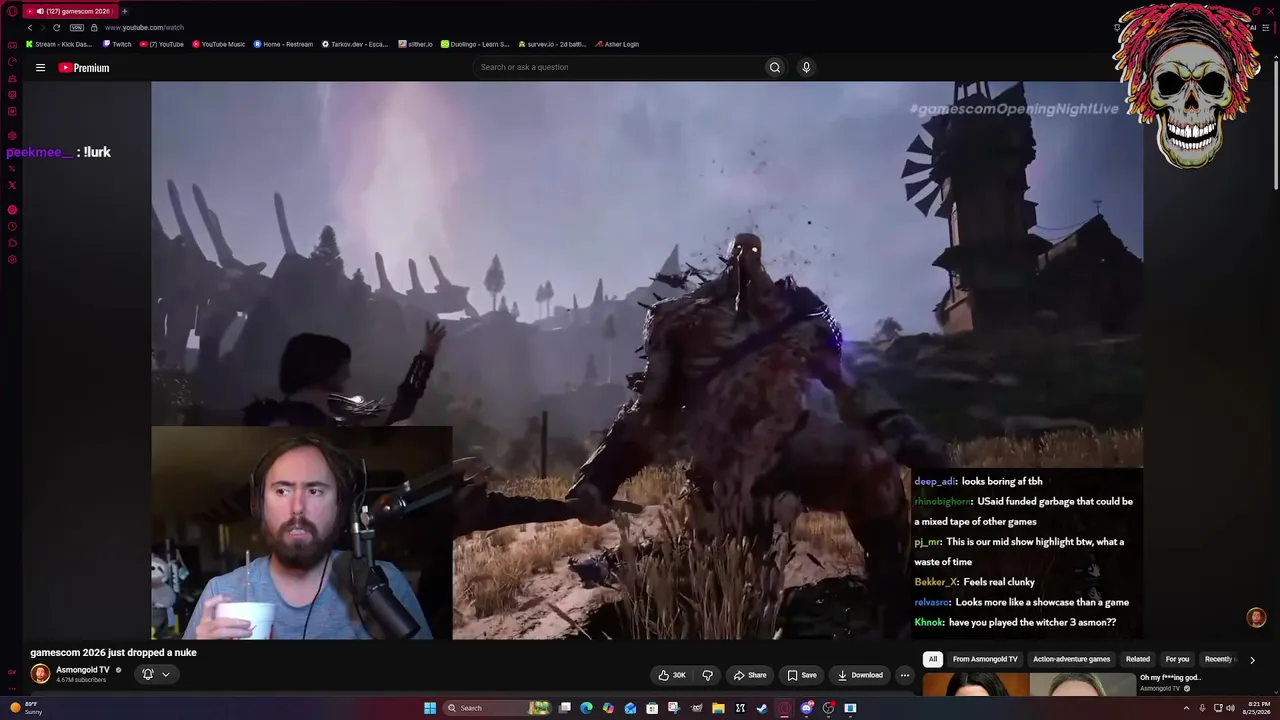Open the '(7) YouTube' bookmark
Viewport: 1280px width, 720px height.
tap(162, 44)
